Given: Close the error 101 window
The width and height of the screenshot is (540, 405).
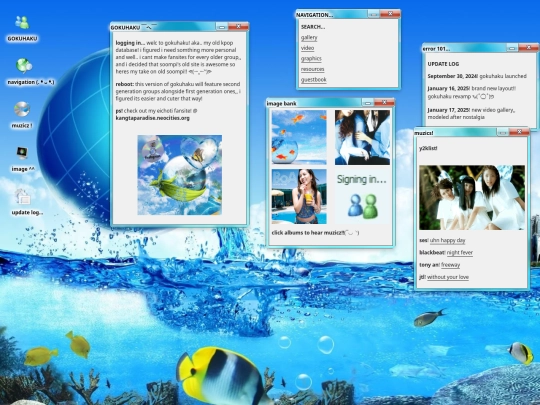Looking at the screenshot, I should click(x=529, y=48).
